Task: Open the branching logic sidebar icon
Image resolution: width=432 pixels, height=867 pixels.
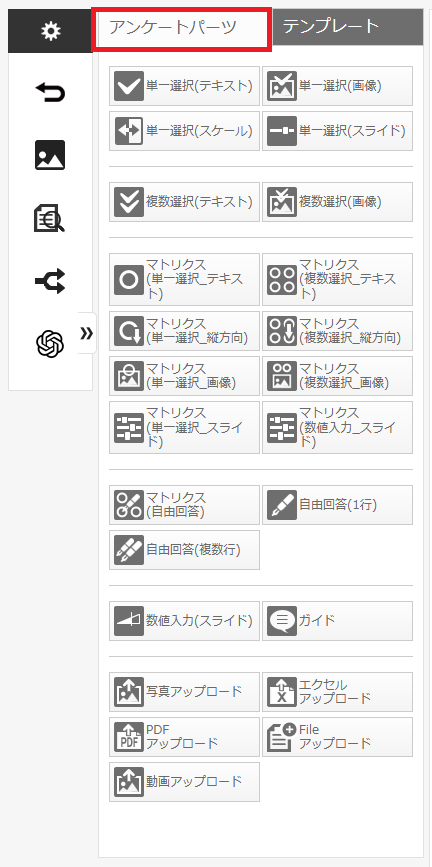Action: pyautogui.click(x=50, y=281)
